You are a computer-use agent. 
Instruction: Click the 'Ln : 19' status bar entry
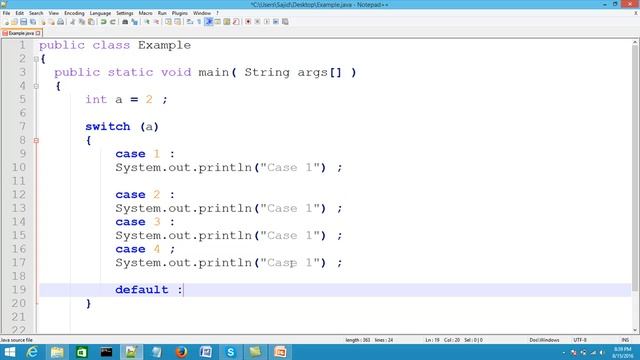432,340
